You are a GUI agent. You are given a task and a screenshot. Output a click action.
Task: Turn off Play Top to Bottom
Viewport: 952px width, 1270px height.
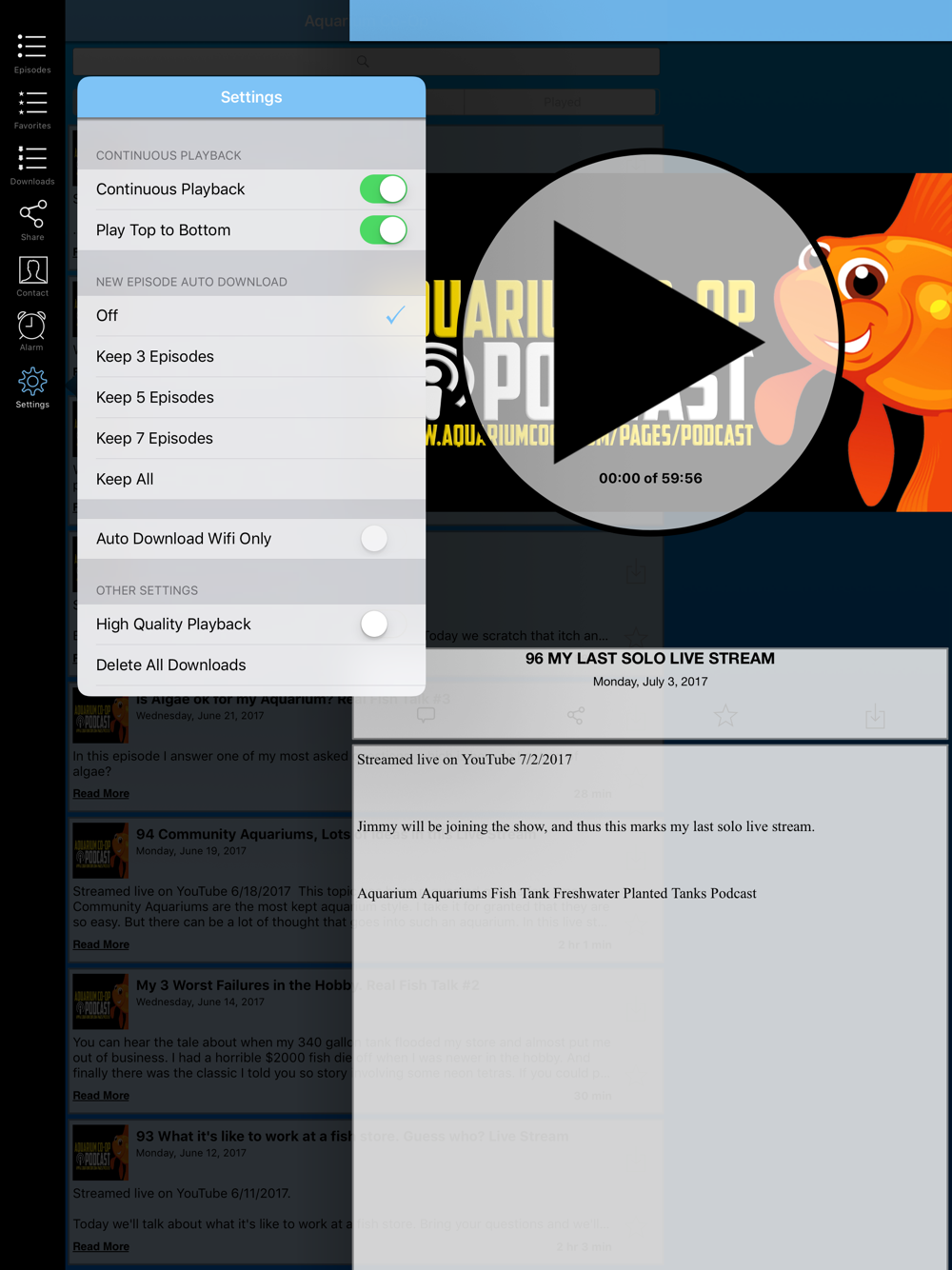[x=383, y=230]
